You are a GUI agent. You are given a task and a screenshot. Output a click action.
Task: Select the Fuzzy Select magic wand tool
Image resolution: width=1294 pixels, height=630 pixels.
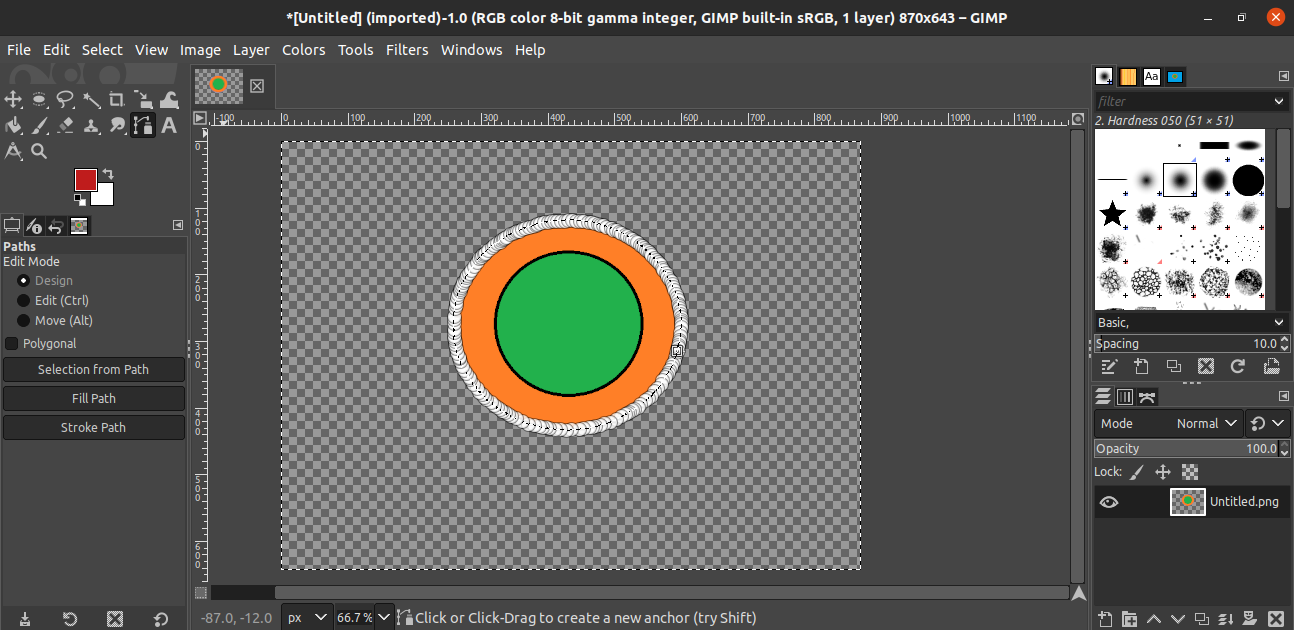click(91, 99)
